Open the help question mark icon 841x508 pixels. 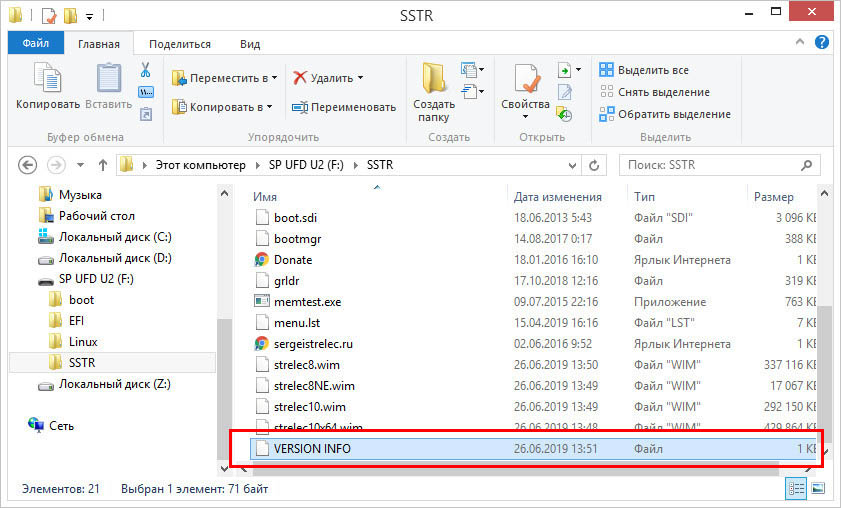tap(822, 42)
